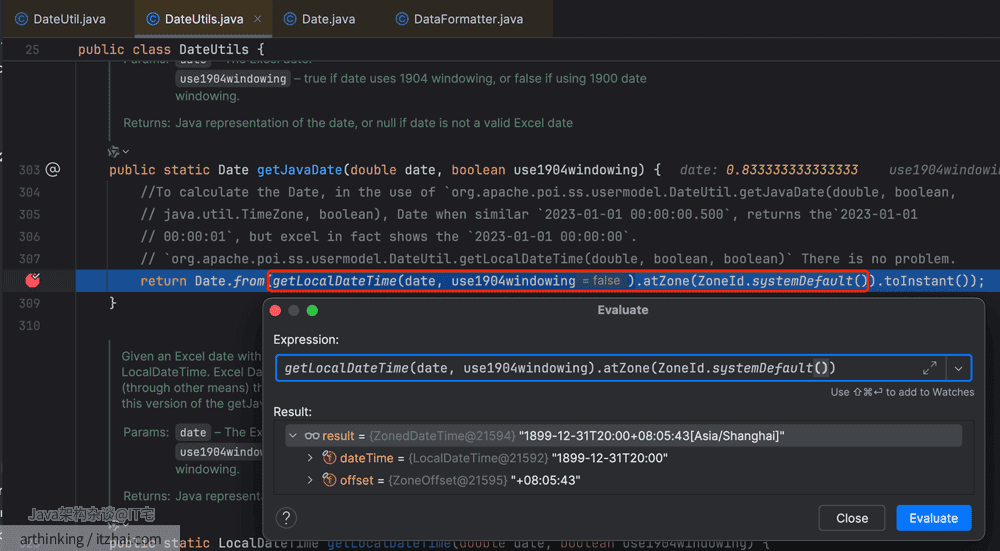1000x551 pixels.
Task: Click line number 309 in gutter
Action: 29,303
